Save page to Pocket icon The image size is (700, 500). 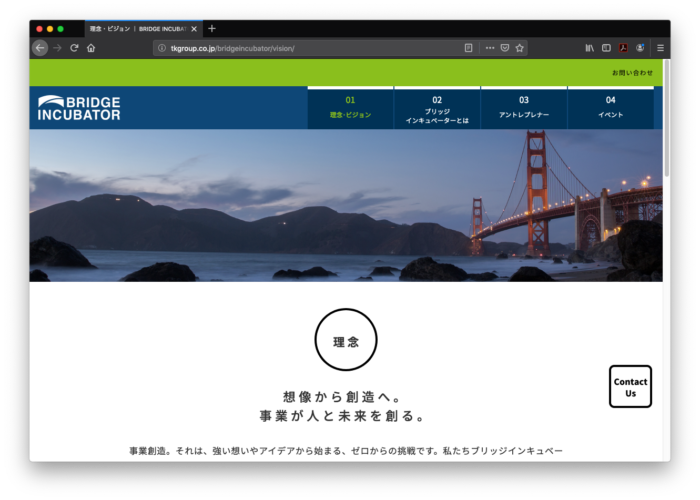pos(505,48)
